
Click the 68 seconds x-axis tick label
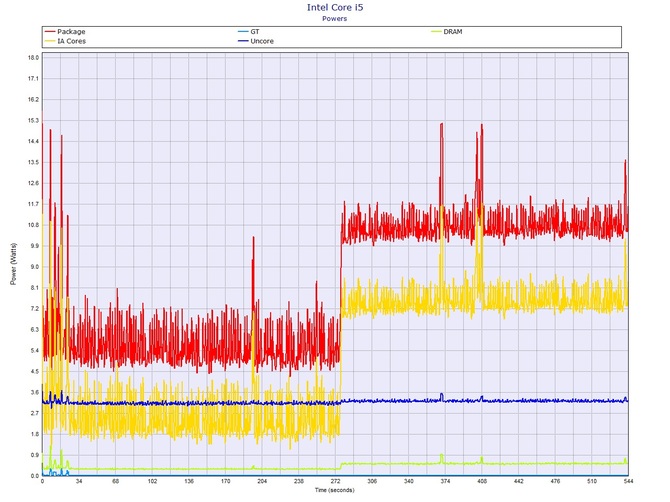[115, 481]
